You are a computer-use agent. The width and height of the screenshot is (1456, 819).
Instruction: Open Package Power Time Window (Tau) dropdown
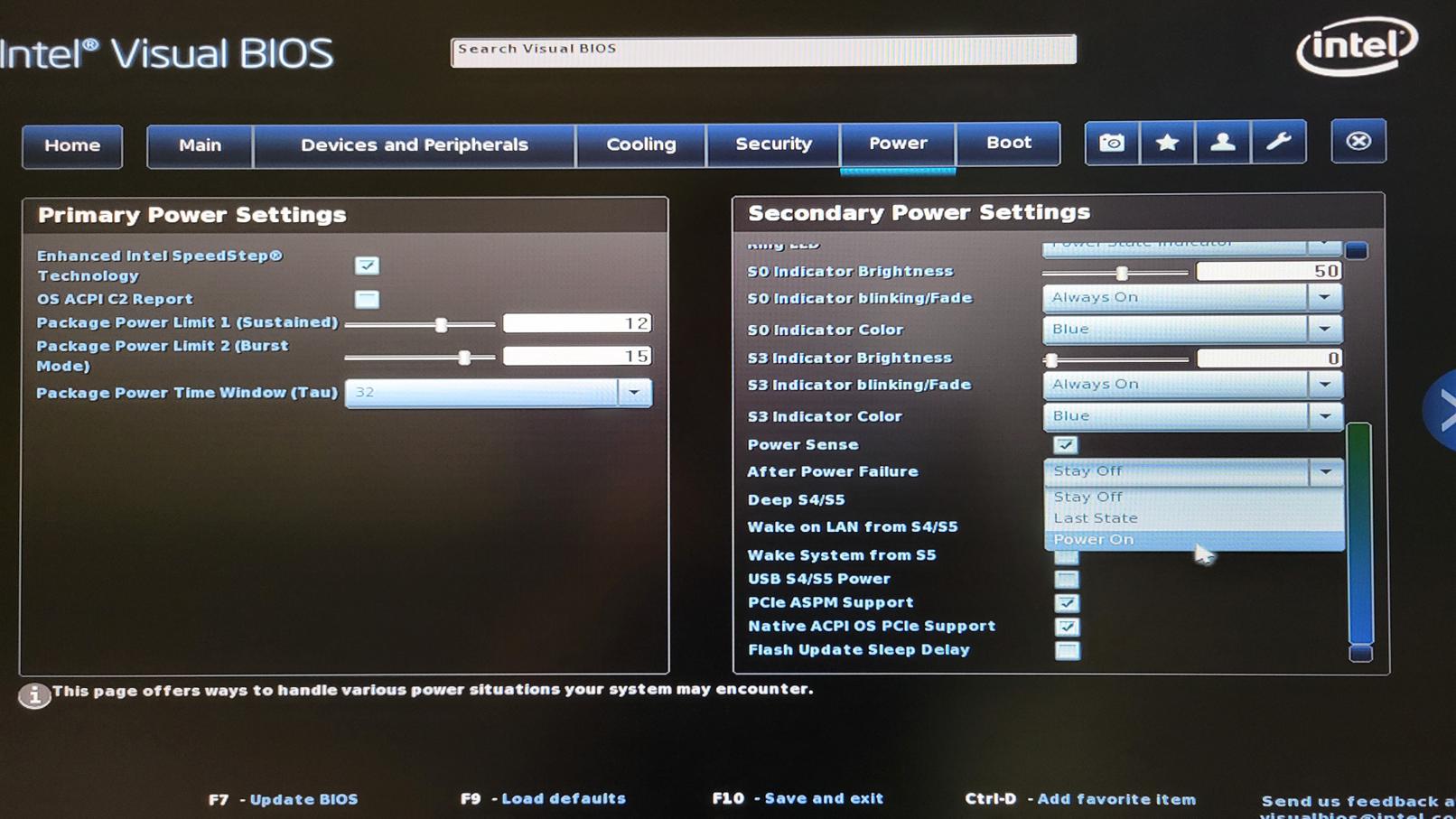tap(499, 393)
